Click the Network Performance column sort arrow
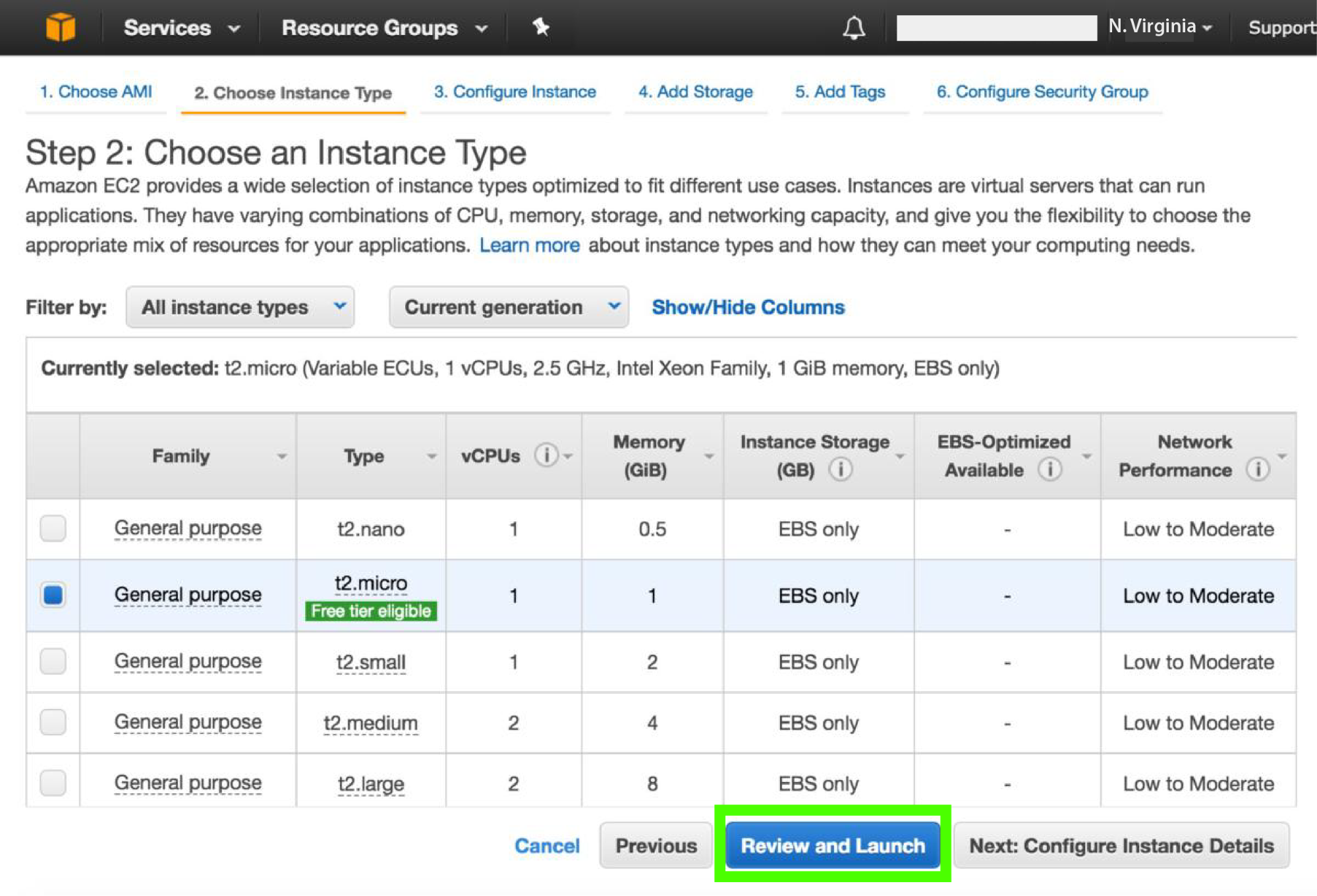 click(x=1281, y=457)
